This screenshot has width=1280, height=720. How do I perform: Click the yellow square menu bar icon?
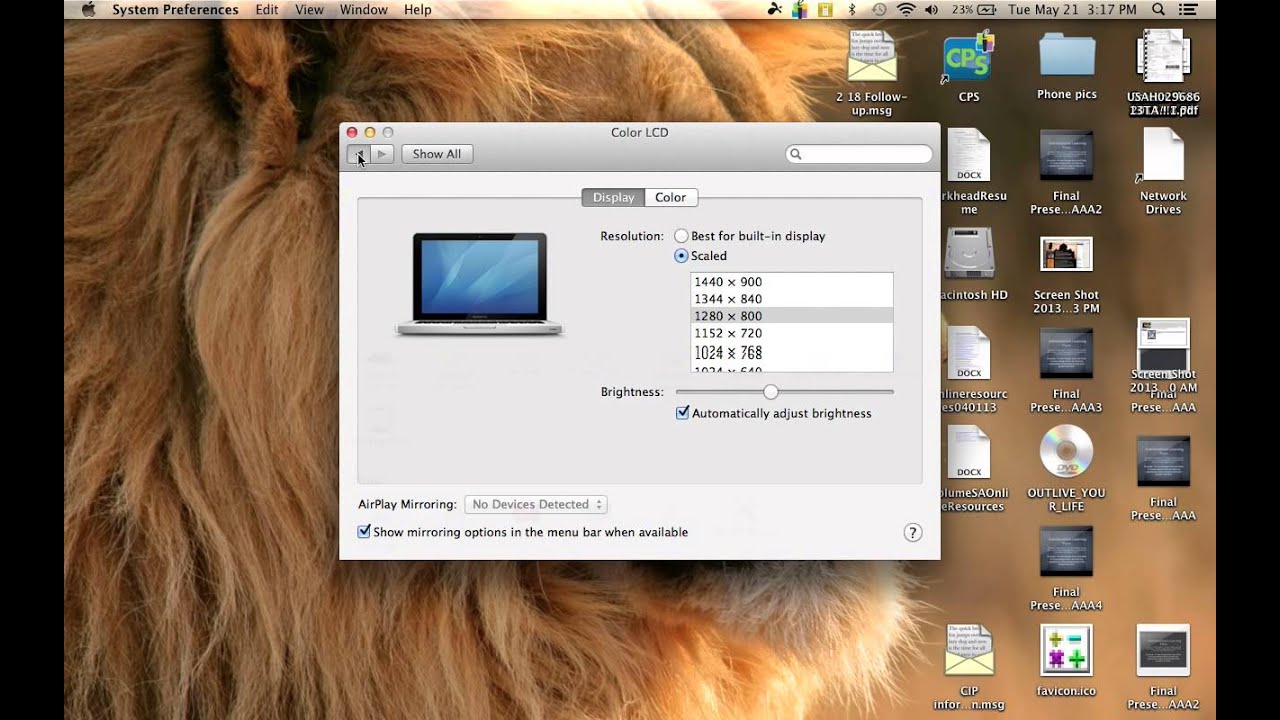(x=825, y=10)
